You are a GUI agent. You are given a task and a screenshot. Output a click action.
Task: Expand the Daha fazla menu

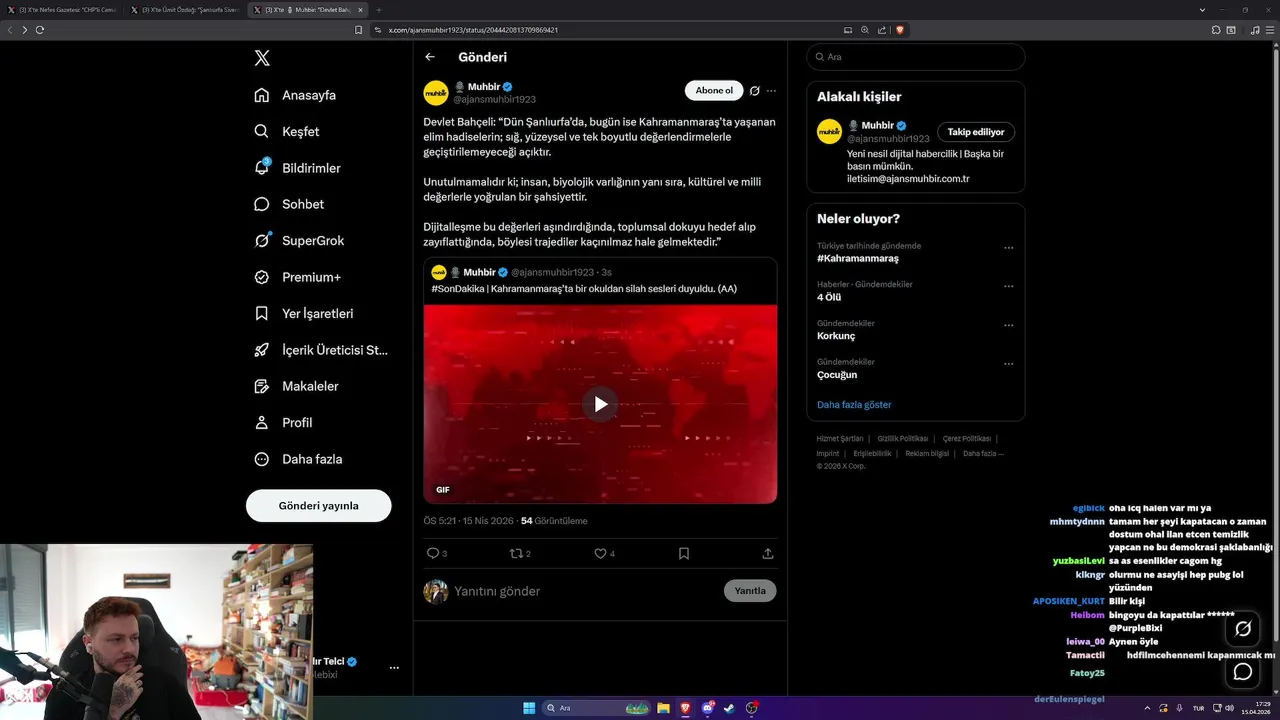[x=298, y=459]
